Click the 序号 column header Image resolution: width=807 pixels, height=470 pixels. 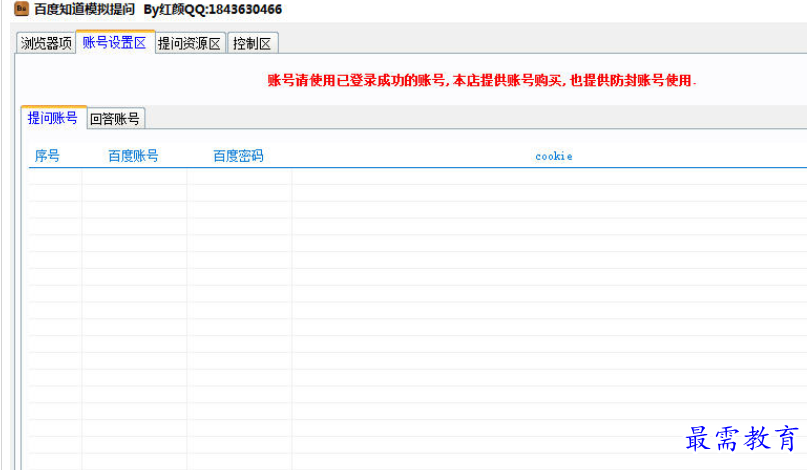tap(47, 155)
